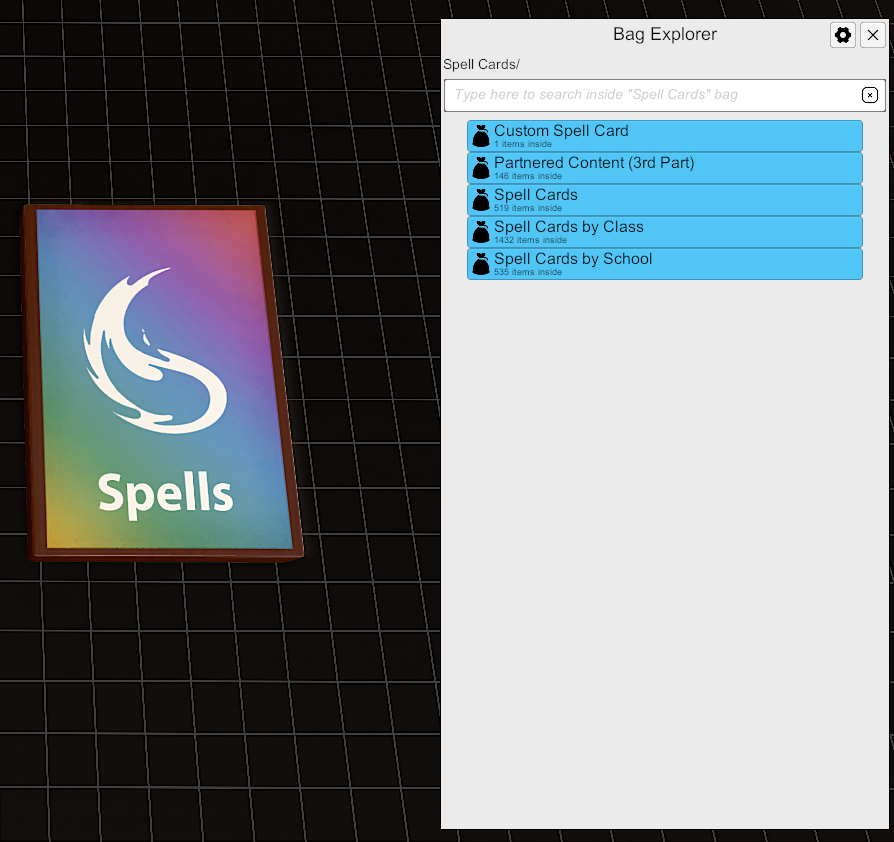Clear the bag search field

pos(869,95)
